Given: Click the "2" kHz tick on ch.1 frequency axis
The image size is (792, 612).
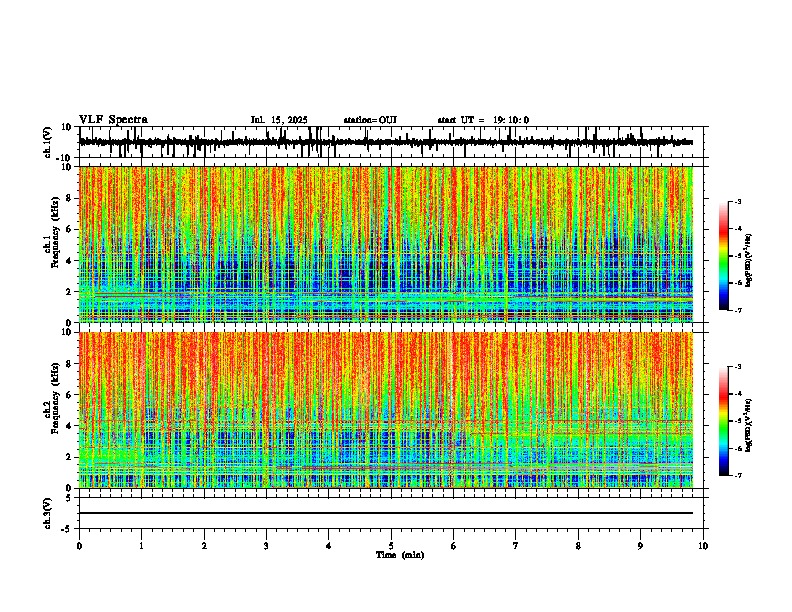Looking at the screenshot, I should (69, 291).
